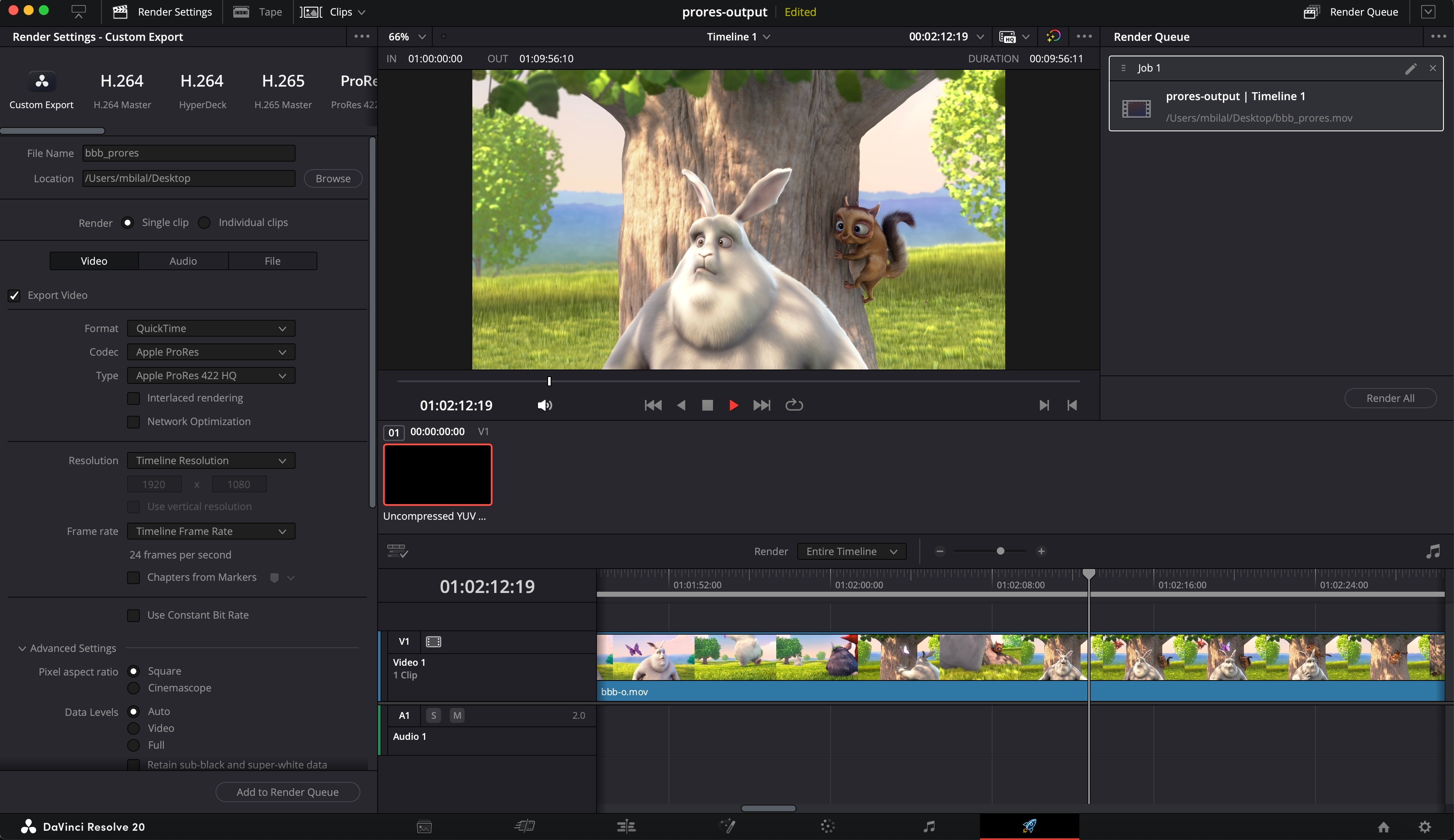
Task: Open the Resolution dropdown
Action: point(211,460)
